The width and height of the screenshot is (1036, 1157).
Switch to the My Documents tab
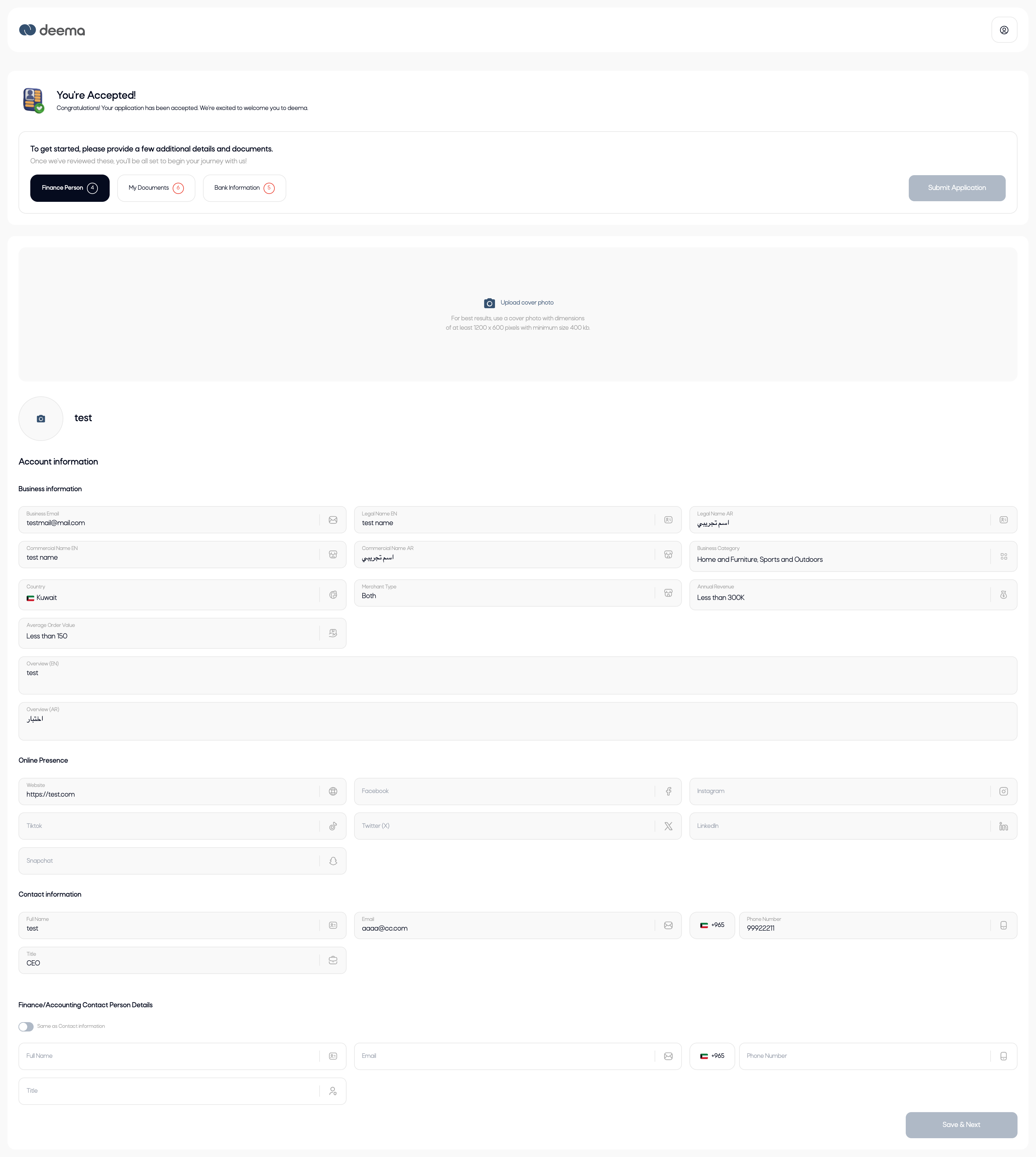156,188
